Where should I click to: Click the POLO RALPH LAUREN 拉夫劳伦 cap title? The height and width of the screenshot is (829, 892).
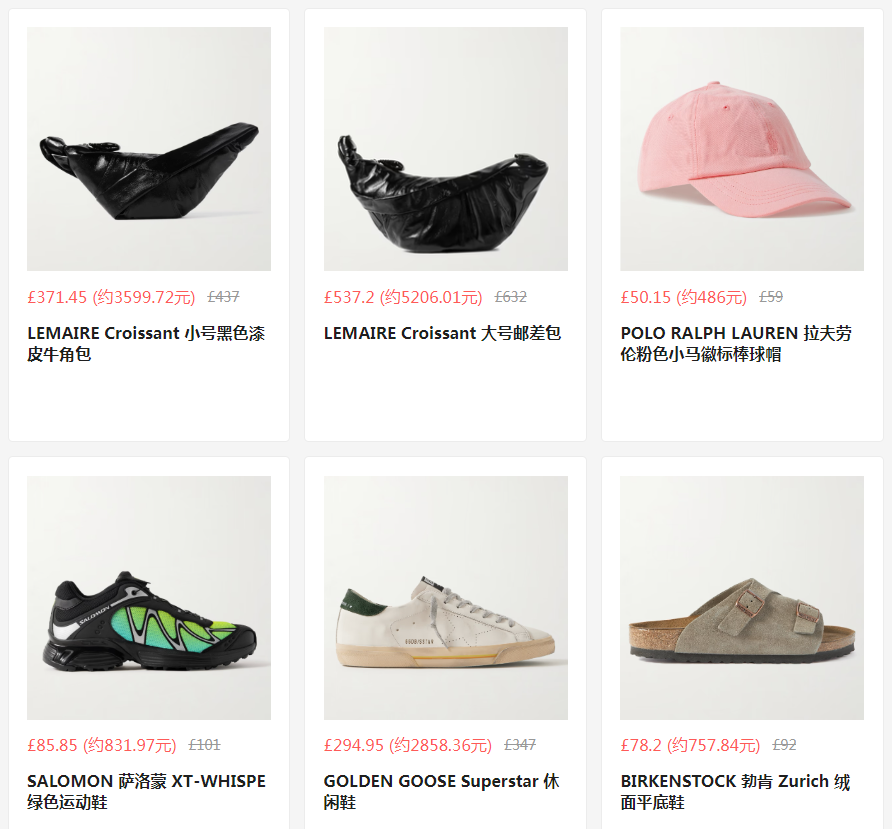736,343
